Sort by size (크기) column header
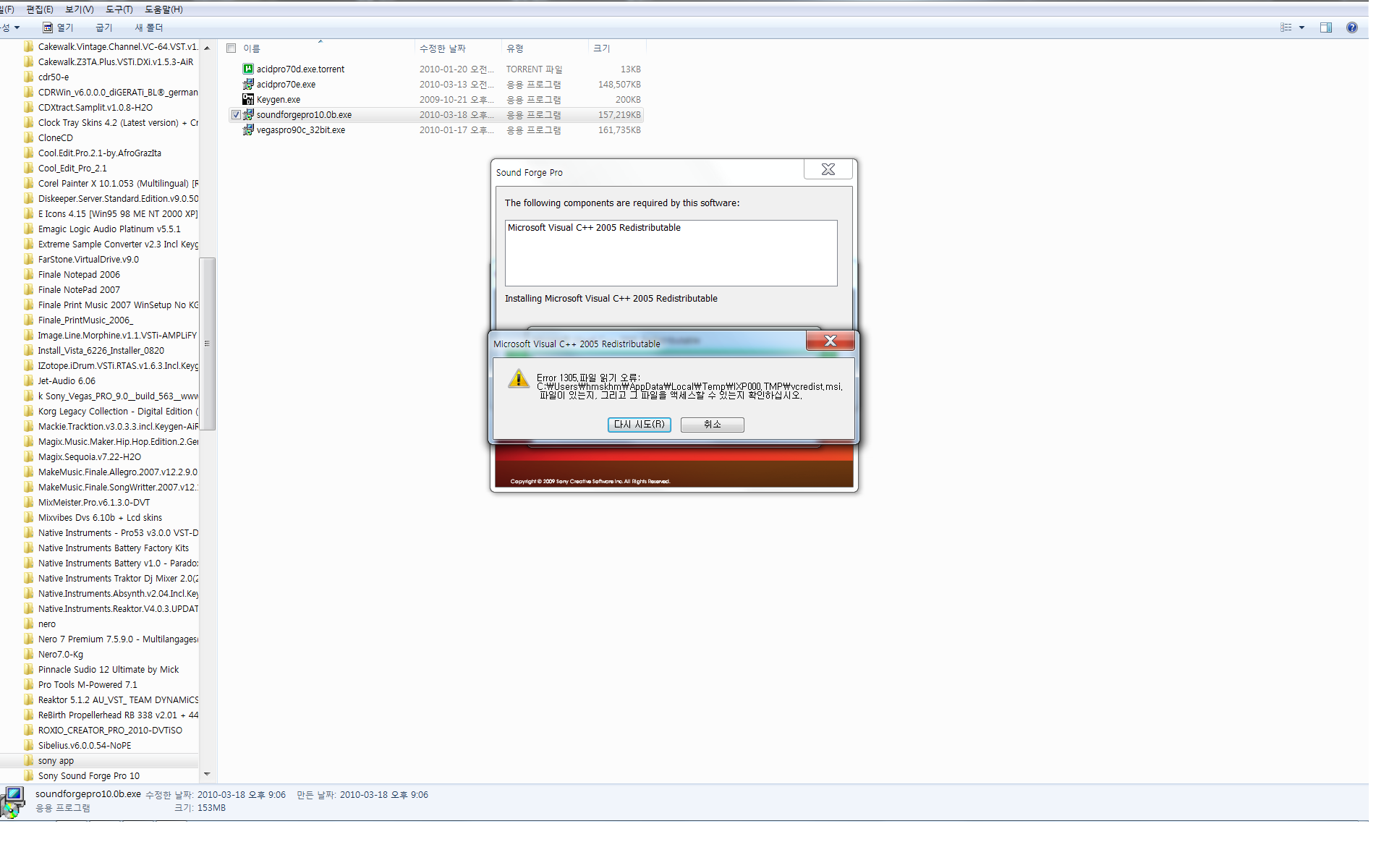The image size is (1389, 868). (602, 48)
